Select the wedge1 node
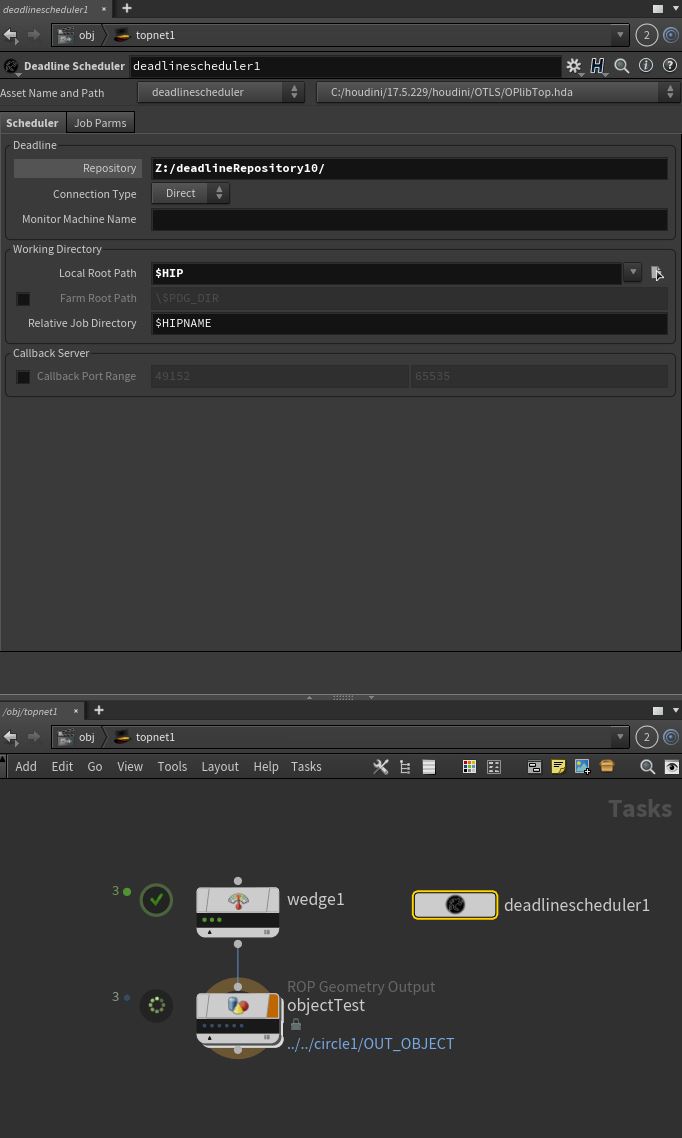Image resolution: width=682 pixels, height=1138 pixels. pyautogui.click(x=238, y=912)
